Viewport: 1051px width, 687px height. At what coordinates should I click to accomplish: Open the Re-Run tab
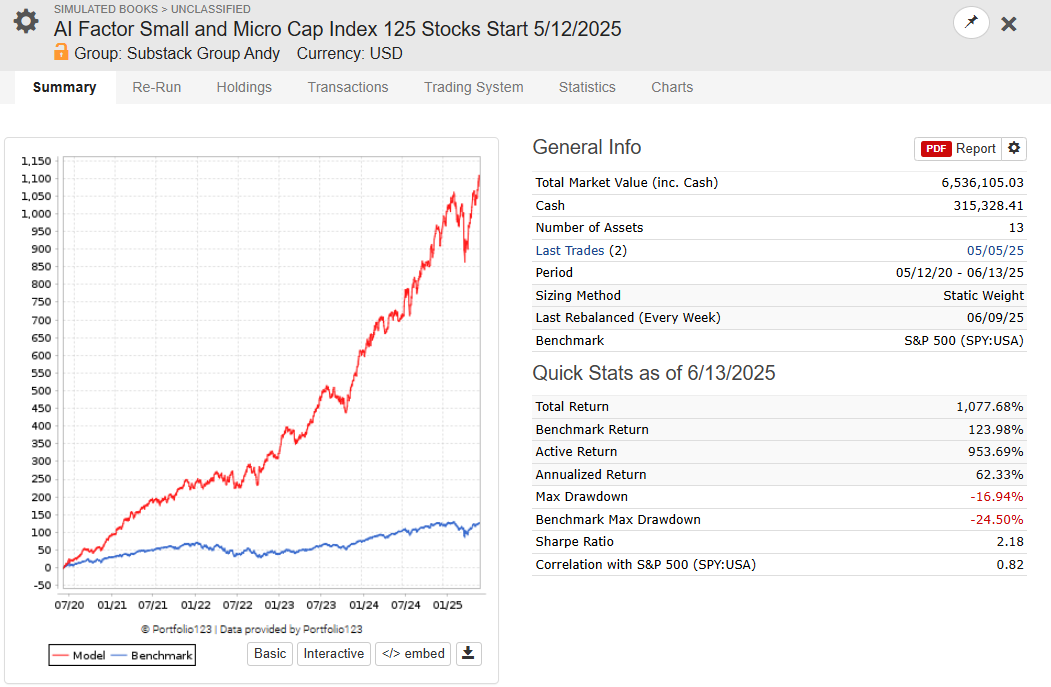[157, 87]
